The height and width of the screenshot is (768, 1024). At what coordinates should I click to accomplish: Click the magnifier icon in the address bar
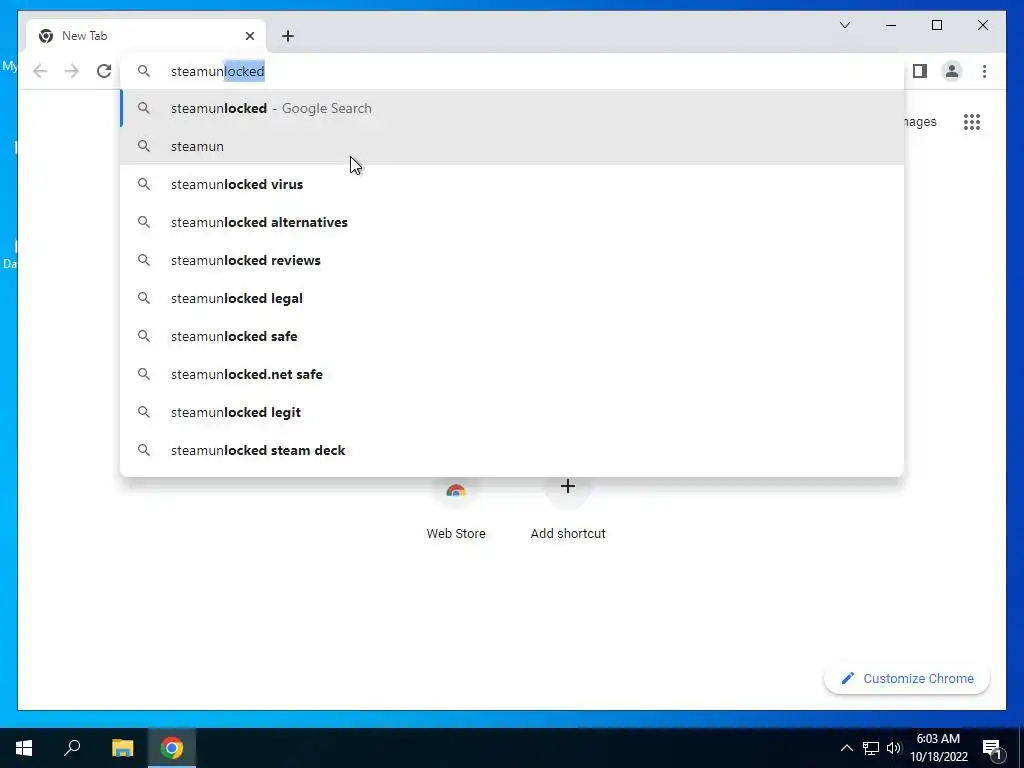click(144, 71)
